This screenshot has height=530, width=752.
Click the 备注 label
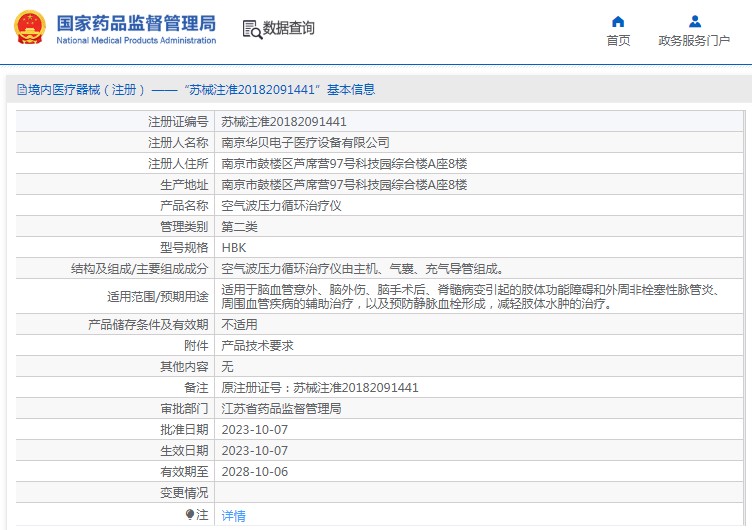[196, 388]
